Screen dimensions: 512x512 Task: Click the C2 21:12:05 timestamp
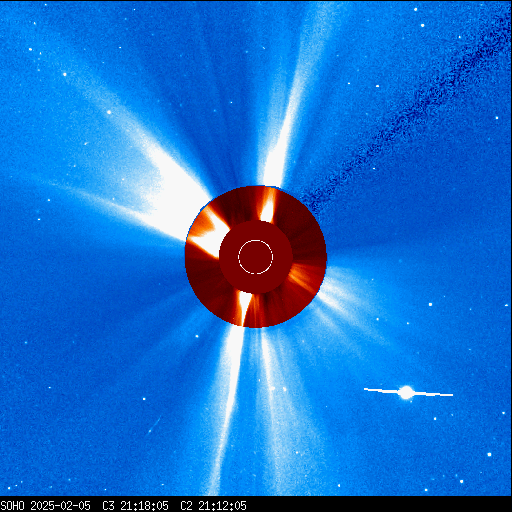point(213,506)
